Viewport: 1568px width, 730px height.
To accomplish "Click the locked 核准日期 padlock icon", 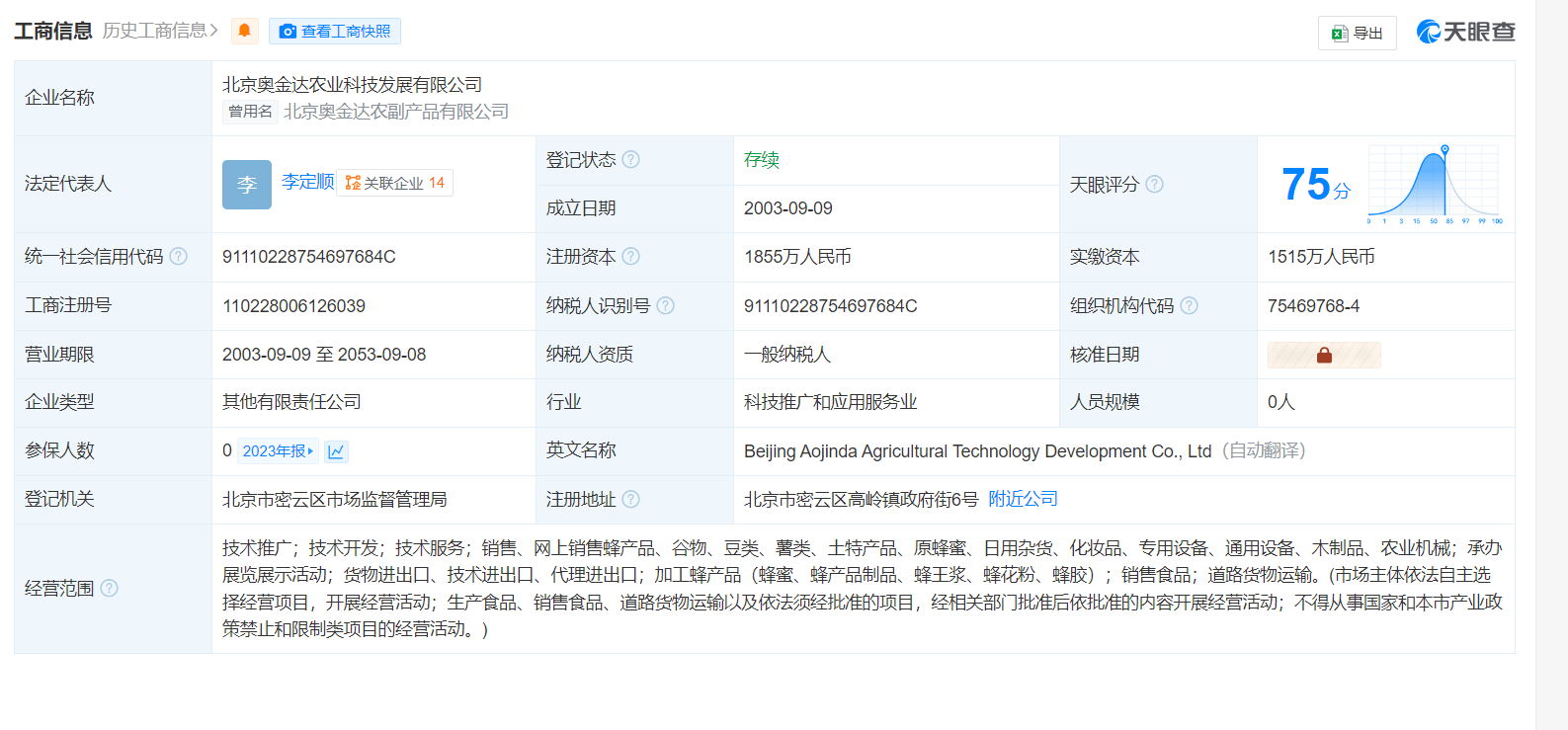I will (x=1324, y=355).
